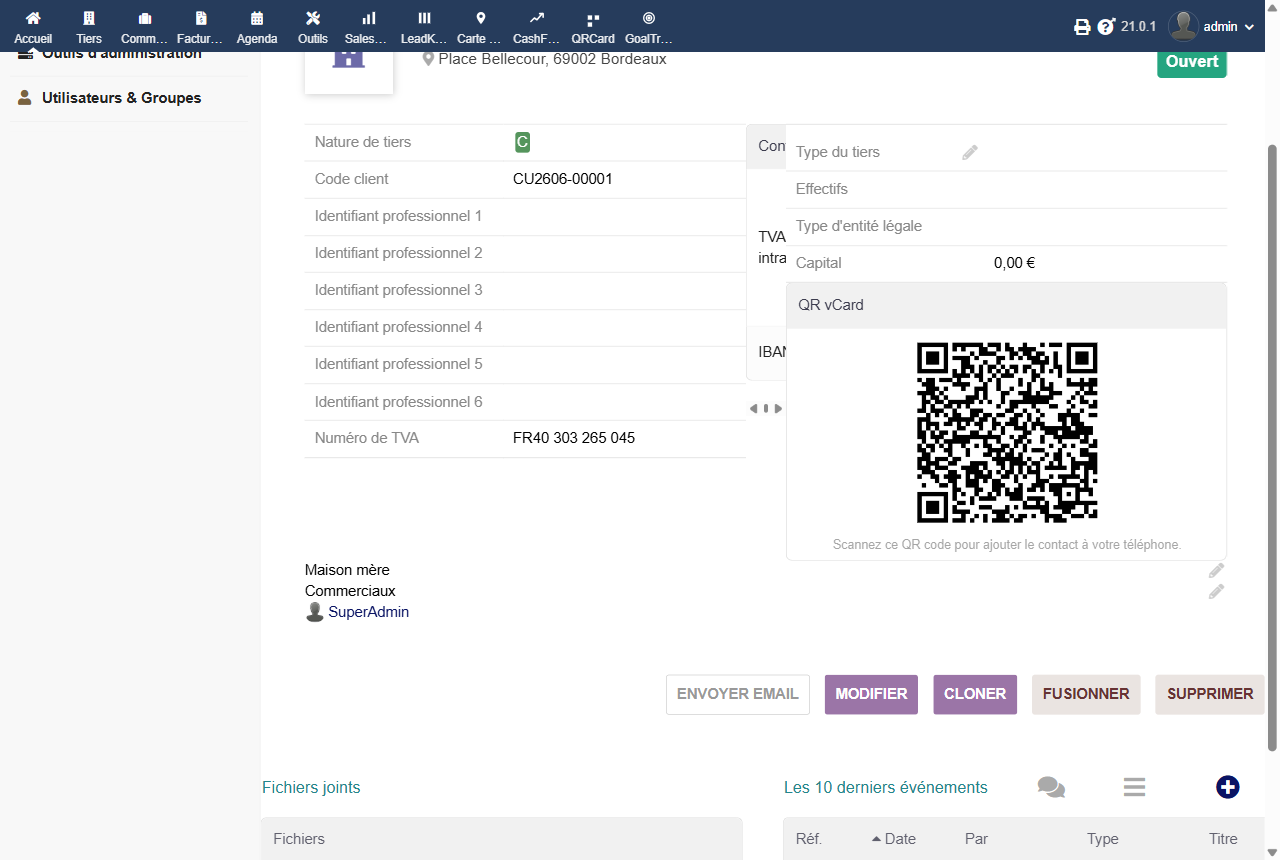1280x860 pixels.
Task: Click the SuperAdmin avatar icon
Action: (315, 612)
